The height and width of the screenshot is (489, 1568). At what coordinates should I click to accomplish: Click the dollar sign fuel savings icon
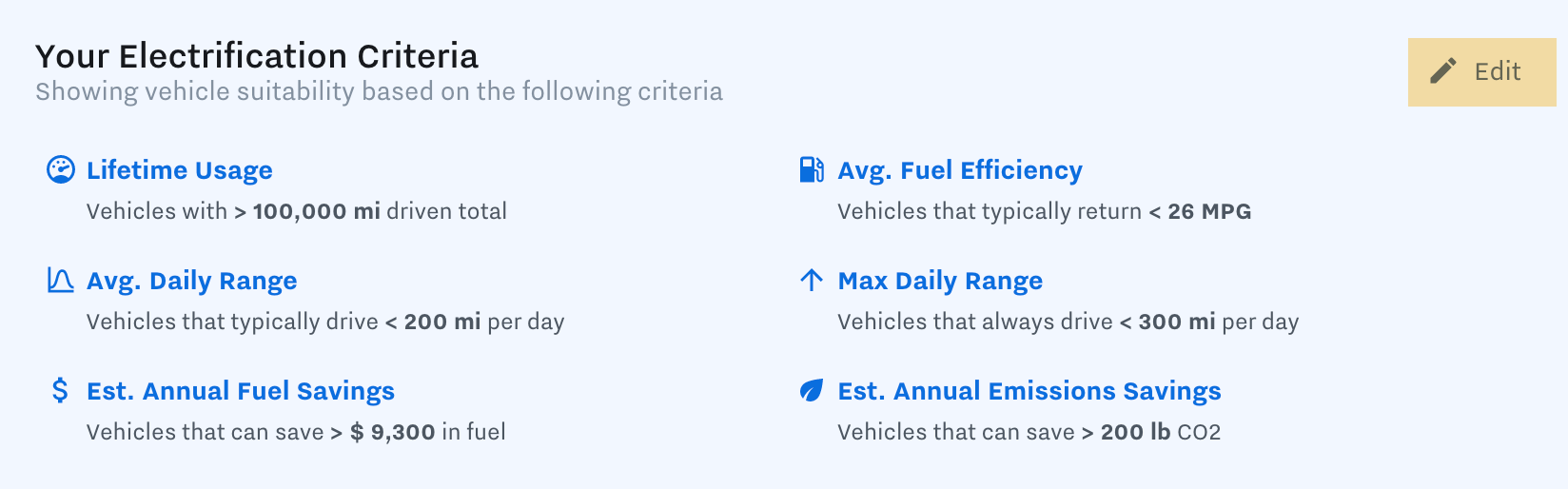coord(60,390)
